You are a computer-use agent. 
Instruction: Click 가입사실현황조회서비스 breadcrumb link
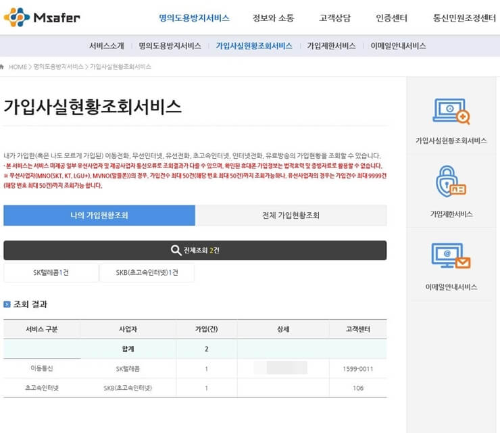pos(120,67)
